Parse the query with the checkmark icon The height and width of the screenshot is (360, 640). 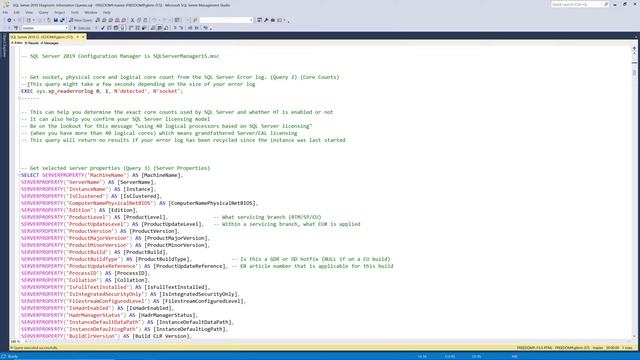coord(102,28)
